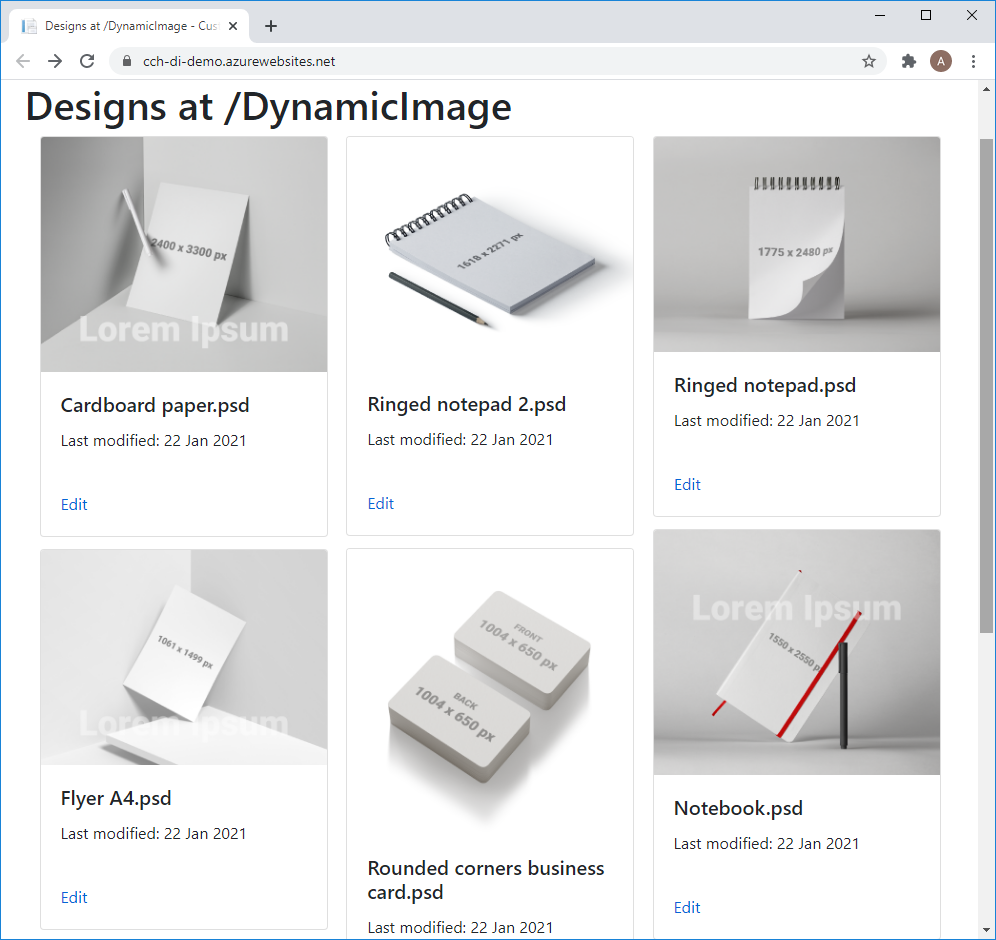Open a new tab with the plus button
Screen dimensions: 996x940
[x=271, y=26]
